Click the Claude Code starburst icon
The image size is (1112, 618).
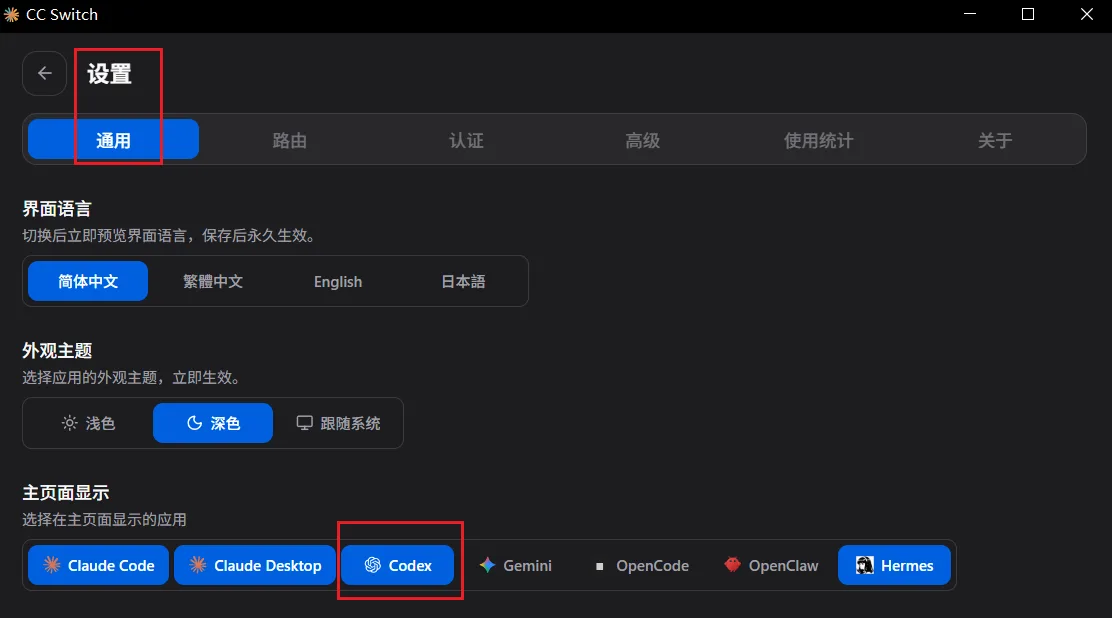(x=52, y=565)
